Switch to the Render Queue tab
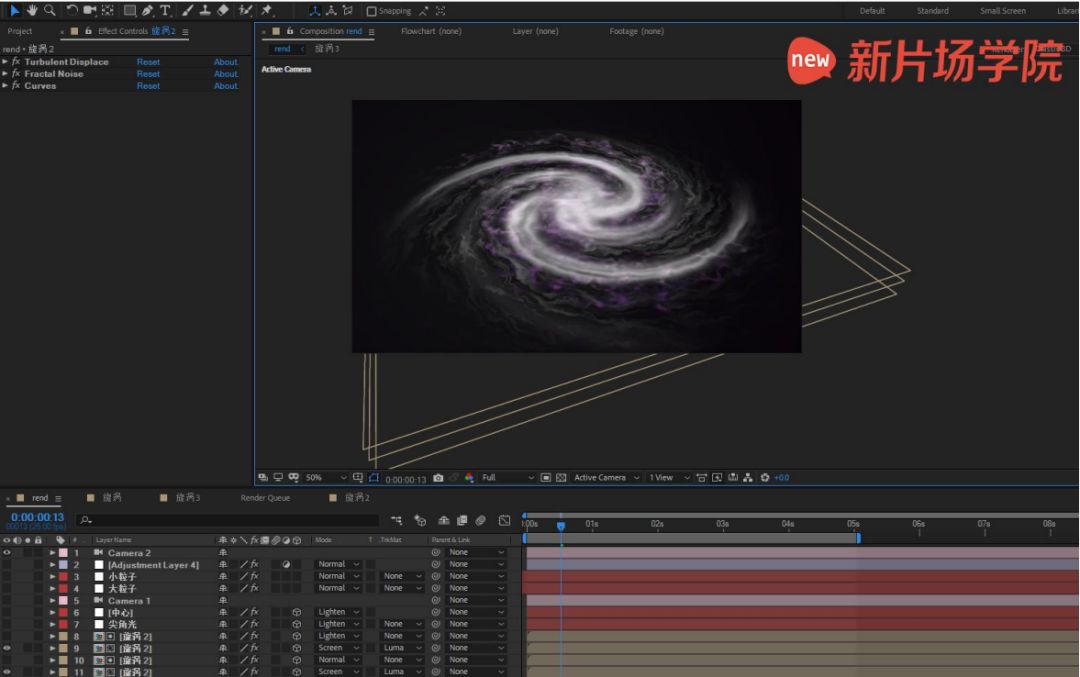1080x677 pixels. [x=265, y=498]
